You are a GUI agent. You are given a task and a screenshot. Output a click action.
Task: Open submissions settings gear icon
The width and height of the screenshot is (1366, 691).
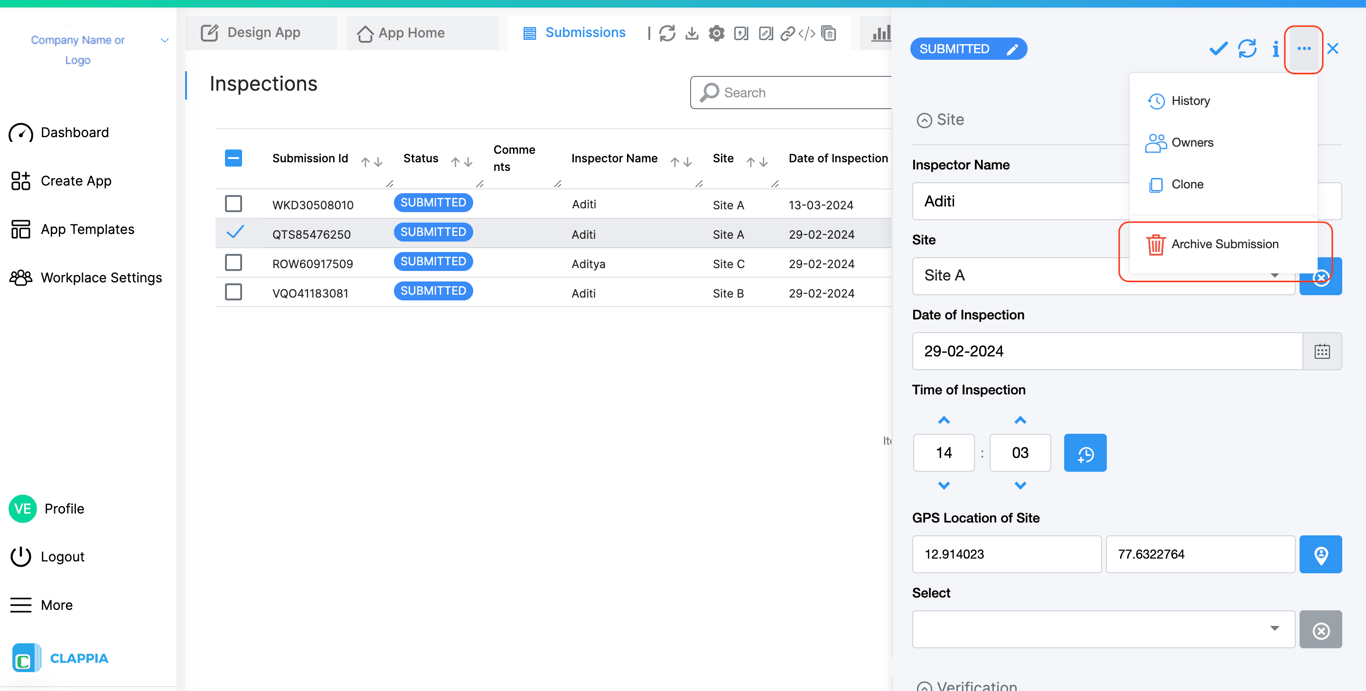(716, 34)
